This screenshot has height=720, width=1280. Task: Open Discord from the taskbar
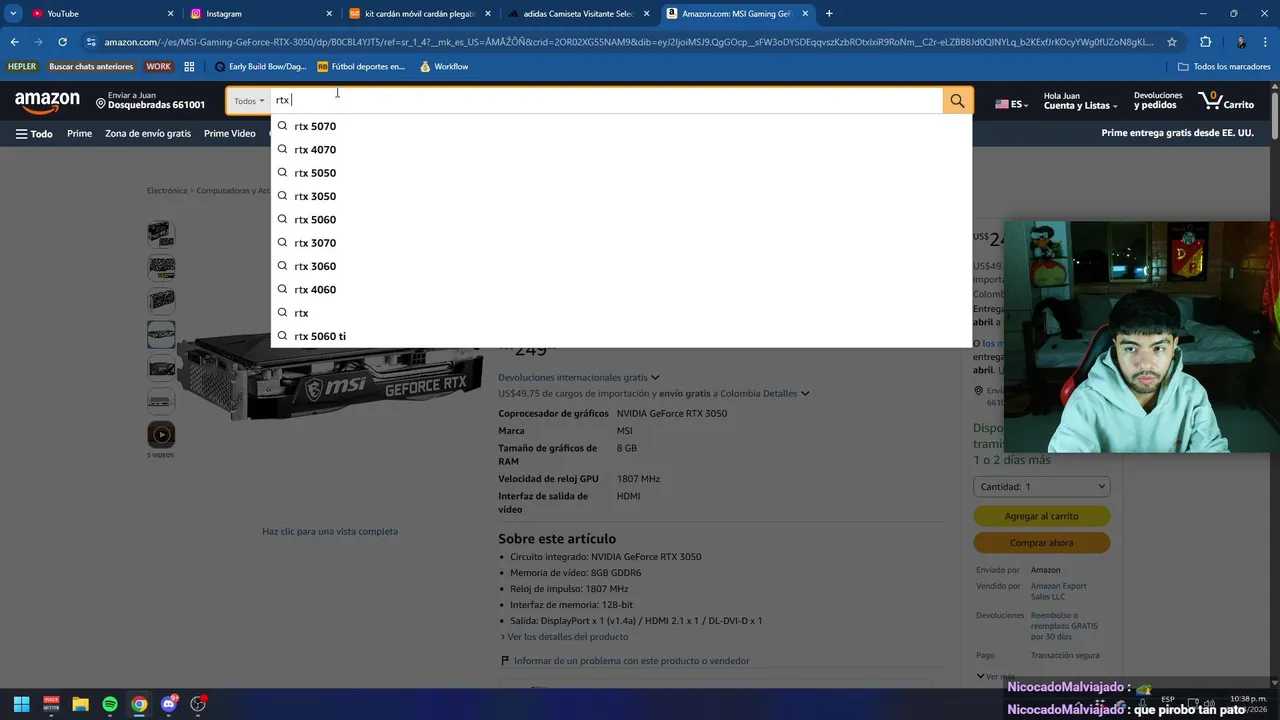(x=169, y=704)
